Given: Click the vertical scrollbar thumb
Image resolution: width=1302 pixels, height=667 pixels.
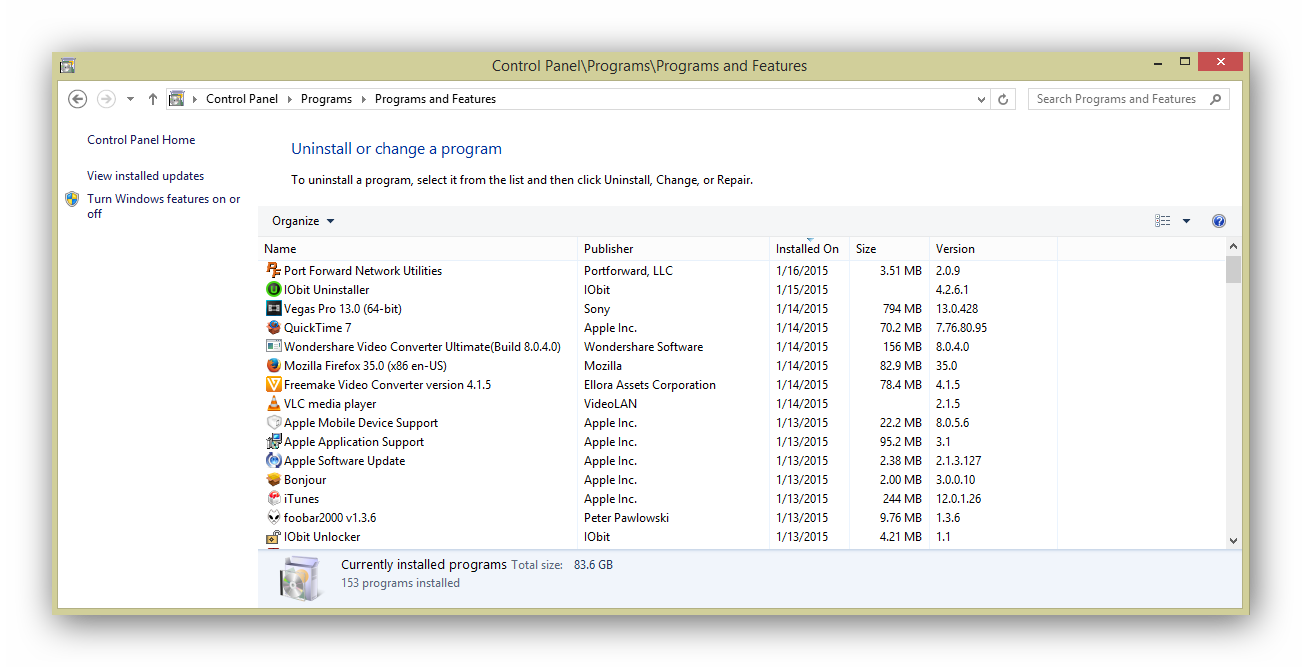Looking at the screenshot, I should [1233, 269].
